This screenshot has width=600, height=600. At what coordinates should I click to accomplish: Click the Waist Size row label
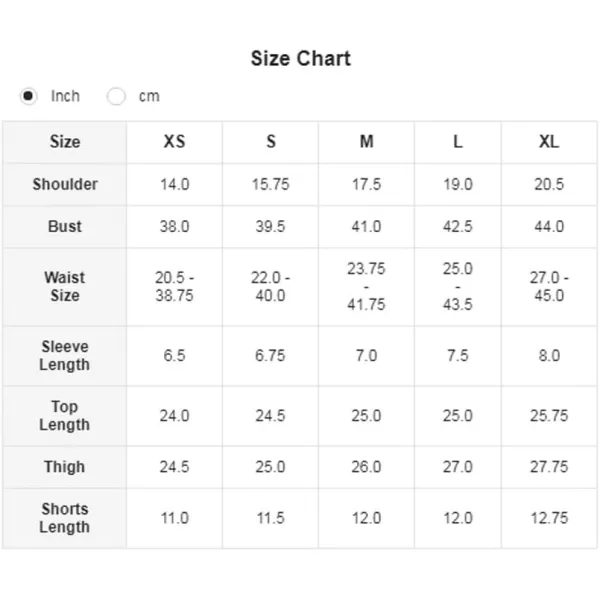tap(65, 287)
